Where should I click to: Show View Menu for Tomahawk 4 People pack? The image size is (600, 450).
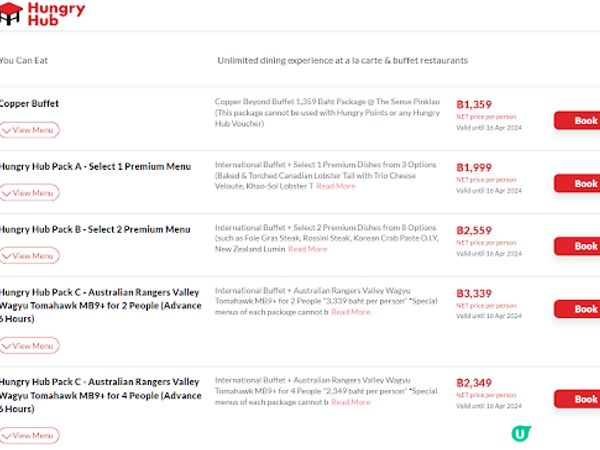pos(30,436)
